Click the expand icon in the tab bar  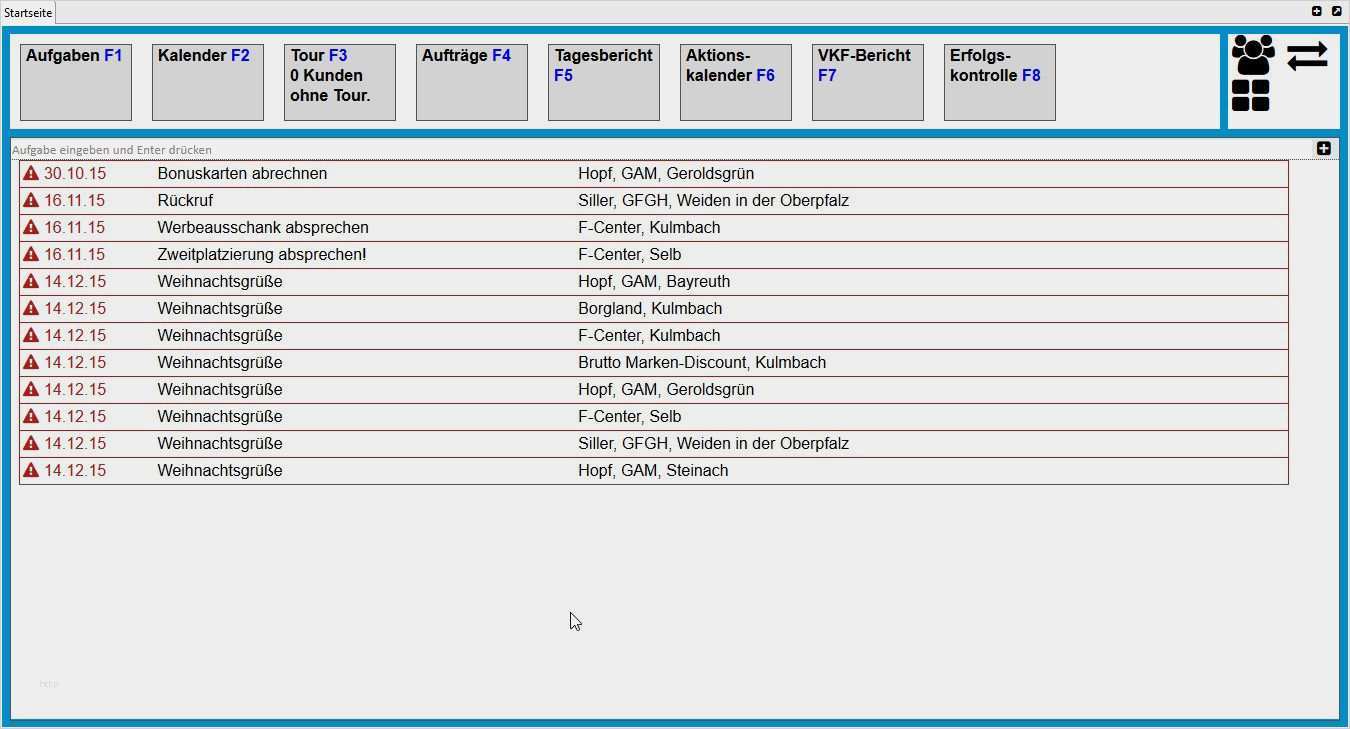click(x=1336, y=11)
